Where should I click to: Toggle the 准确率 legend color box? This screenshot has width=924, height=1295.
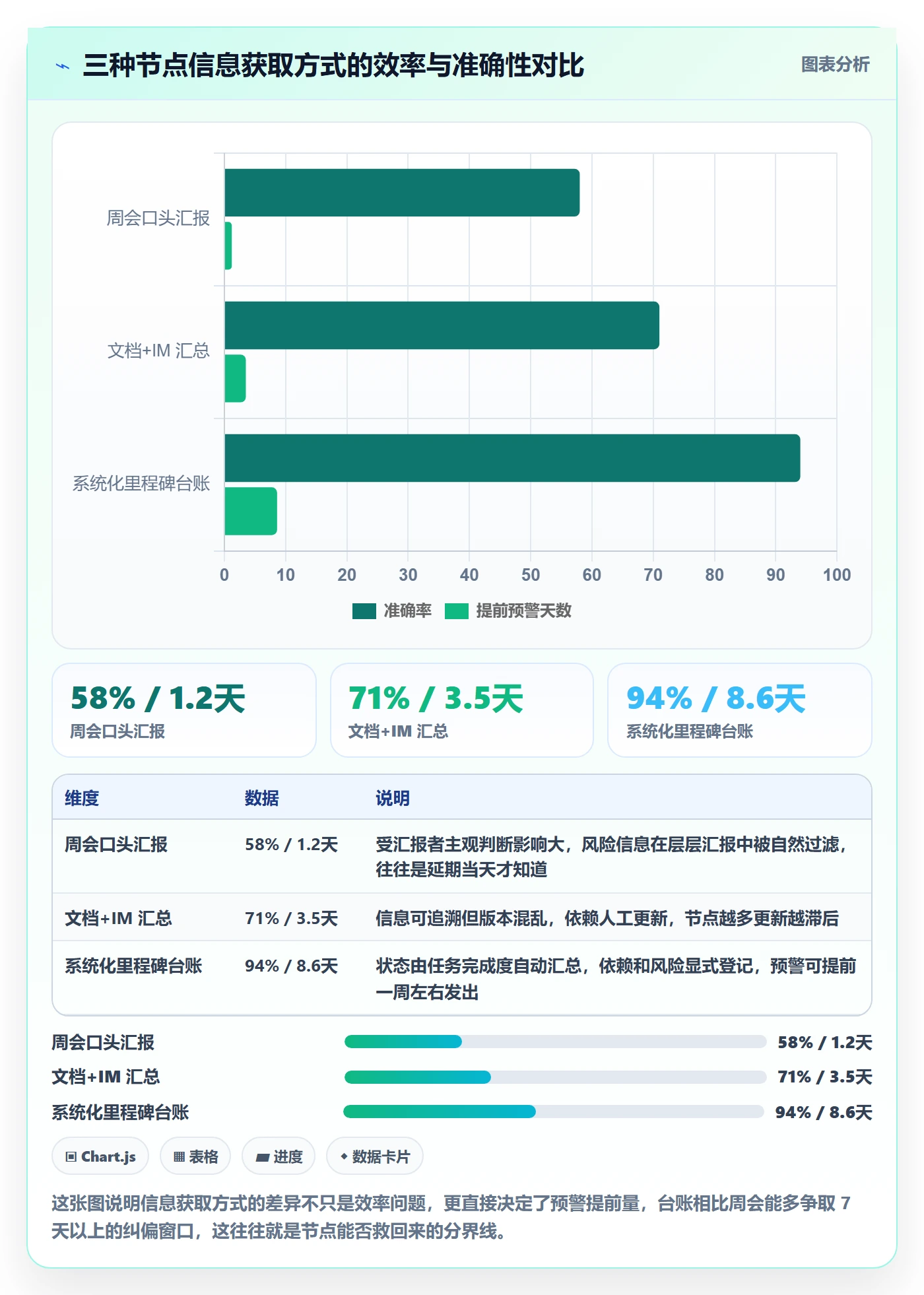pyautogui.click(x=364, y=611)
